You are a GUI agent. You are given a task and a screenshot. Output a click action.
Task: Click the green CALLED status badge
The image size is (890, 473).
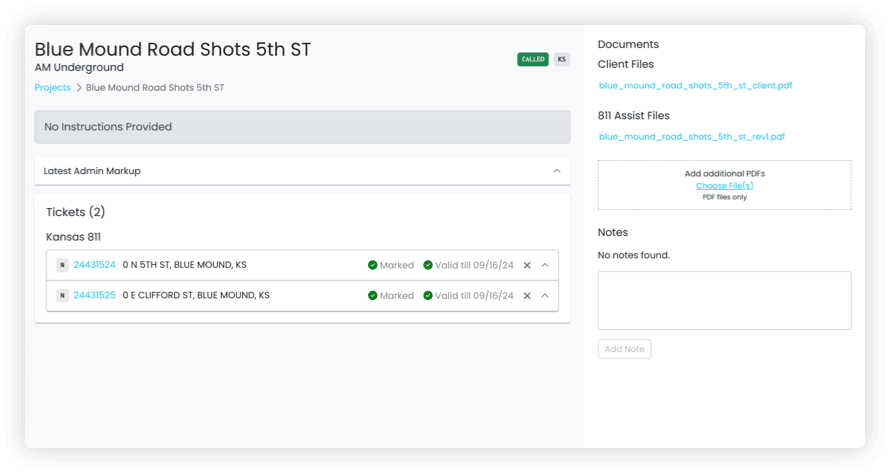click(533, 59)
